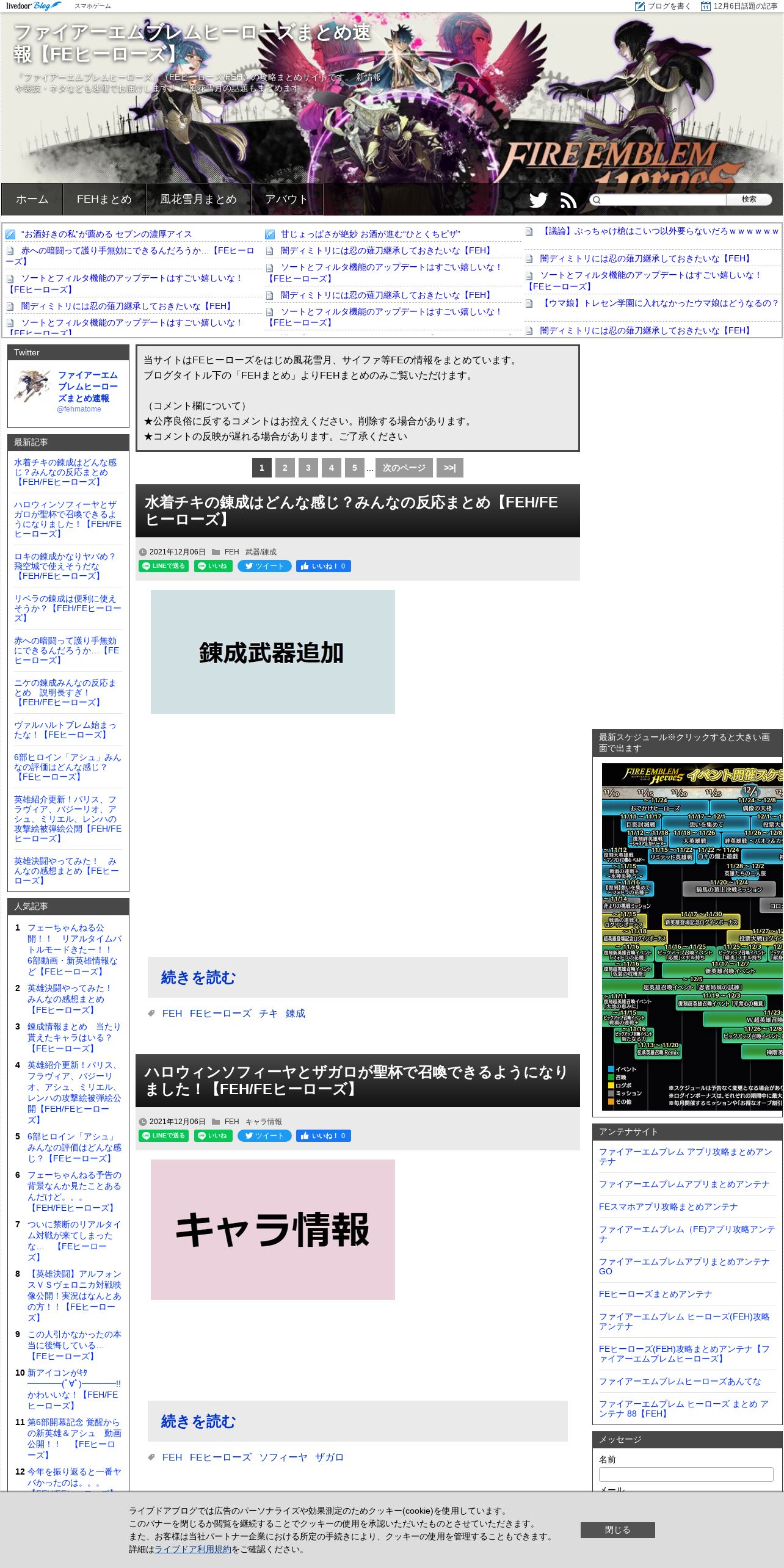The height and width of the screenshot is (1568, 784).
Task: Open ライブドア利用規約 link in cookie banner
Action: tap(193, 1549)
